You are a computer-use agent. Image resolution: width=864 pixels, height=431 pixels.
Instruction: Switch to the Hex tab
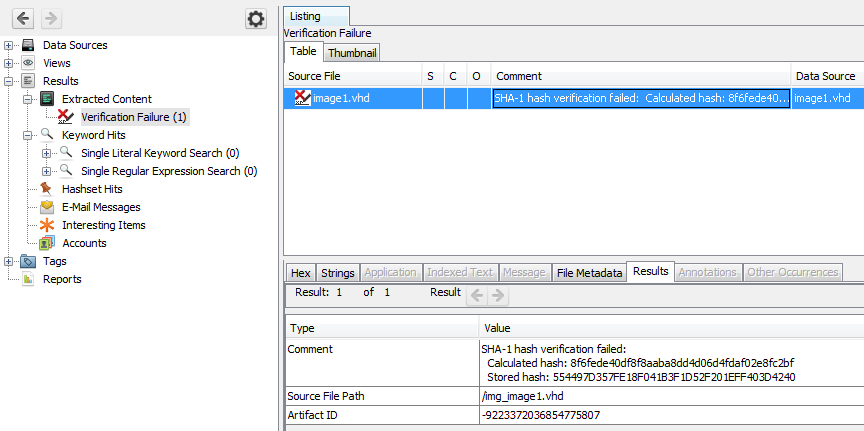pyautogui.click(x=300, y=272)
